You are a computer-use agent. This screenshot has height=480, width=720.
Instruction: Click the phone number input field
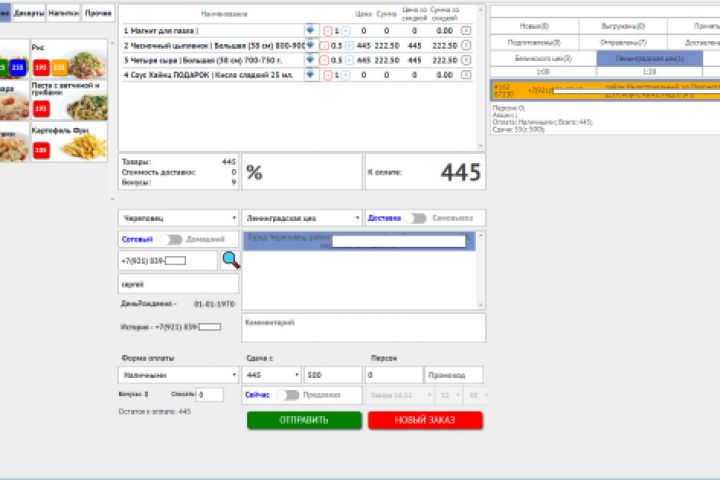[x=168, y=261]
